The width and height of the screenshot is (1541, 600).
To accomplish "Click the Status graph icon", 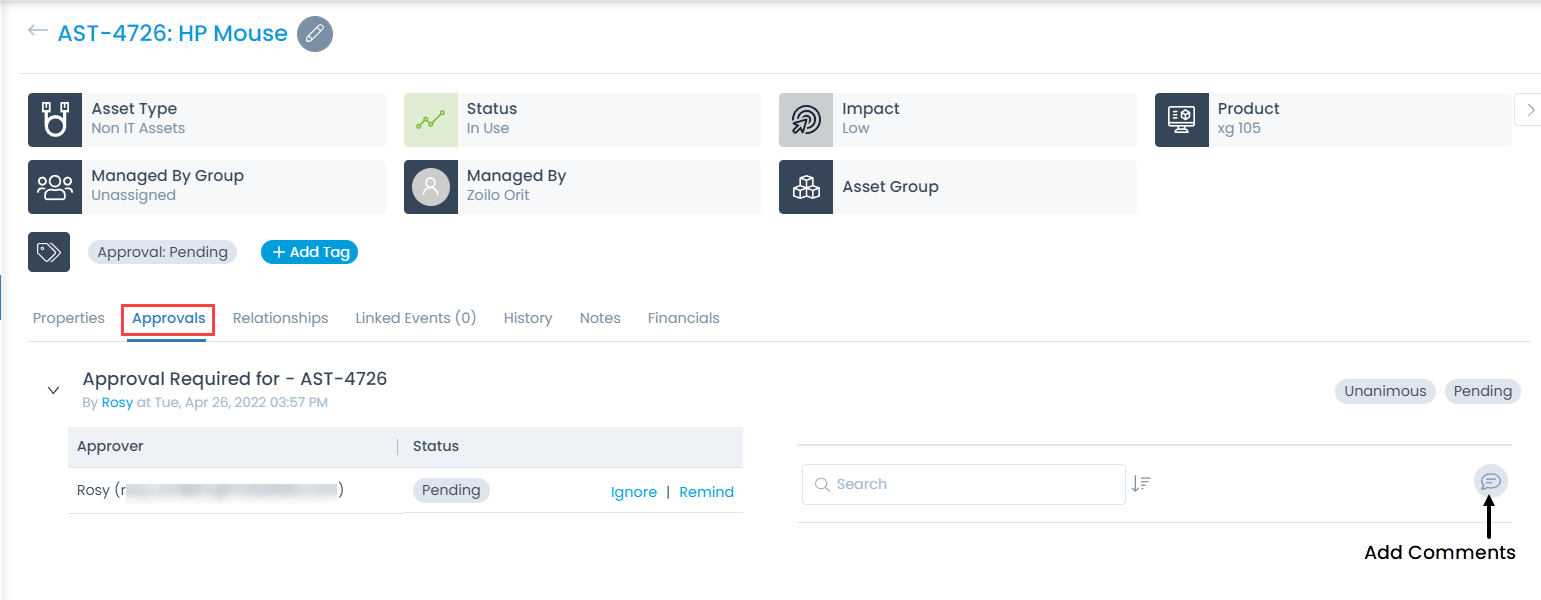I will [430, 120].
